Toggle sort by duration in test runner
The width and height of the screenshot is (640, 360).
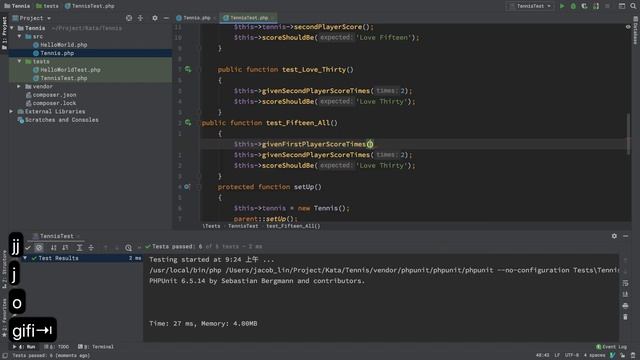click(65, 247)
